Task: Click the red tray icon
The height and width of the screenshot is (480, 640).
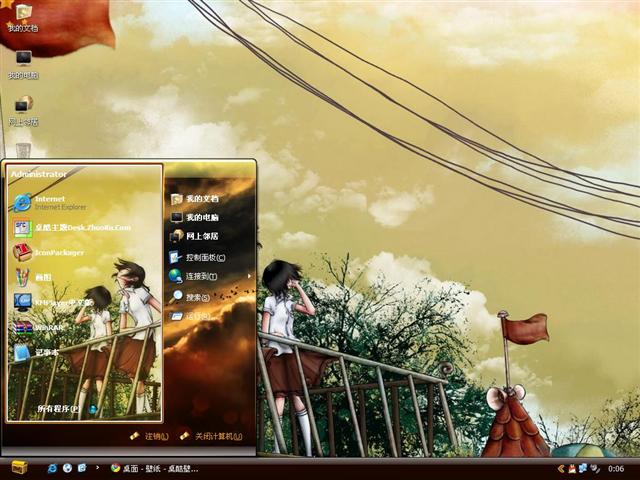Action: coord(572,469)
